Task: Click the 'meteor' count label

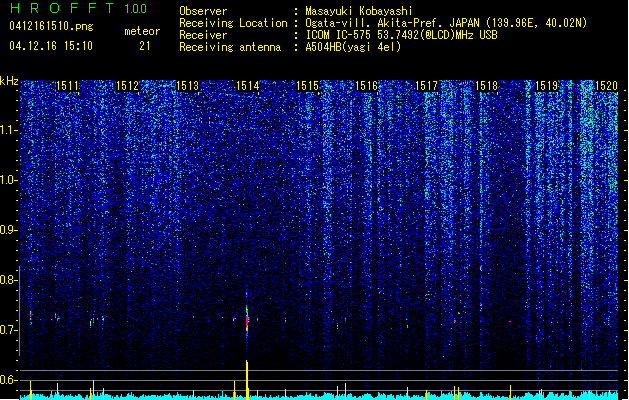Action: tap(142, 31)
